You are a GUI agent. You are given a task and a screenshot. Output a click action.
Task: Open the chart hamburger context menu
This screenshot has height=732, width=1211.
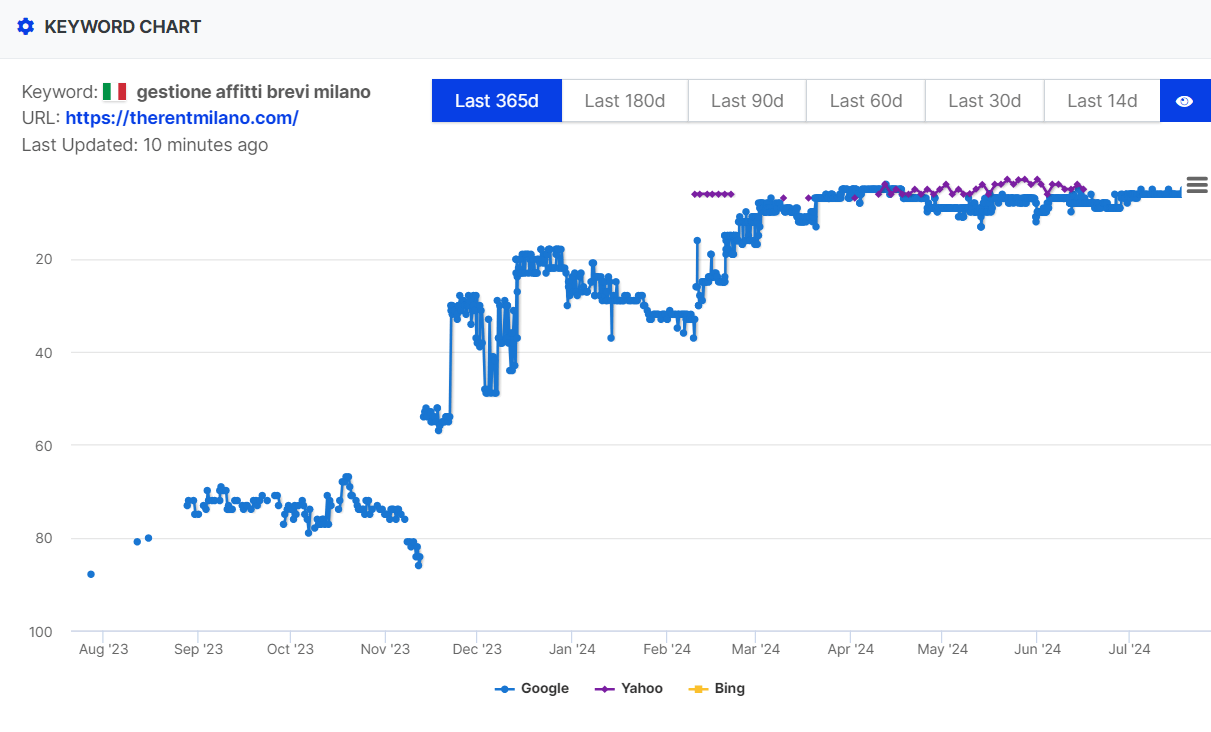tap(1197, 185)
